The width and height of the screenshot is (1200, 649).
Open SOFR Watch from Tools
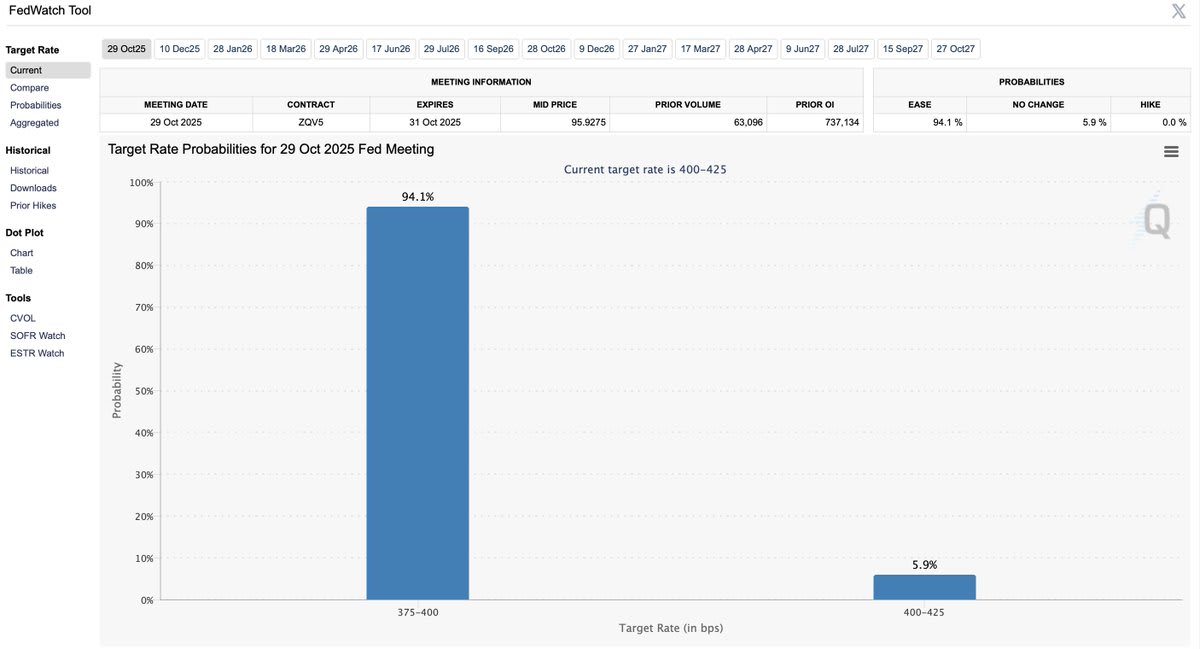pos(37,335)
